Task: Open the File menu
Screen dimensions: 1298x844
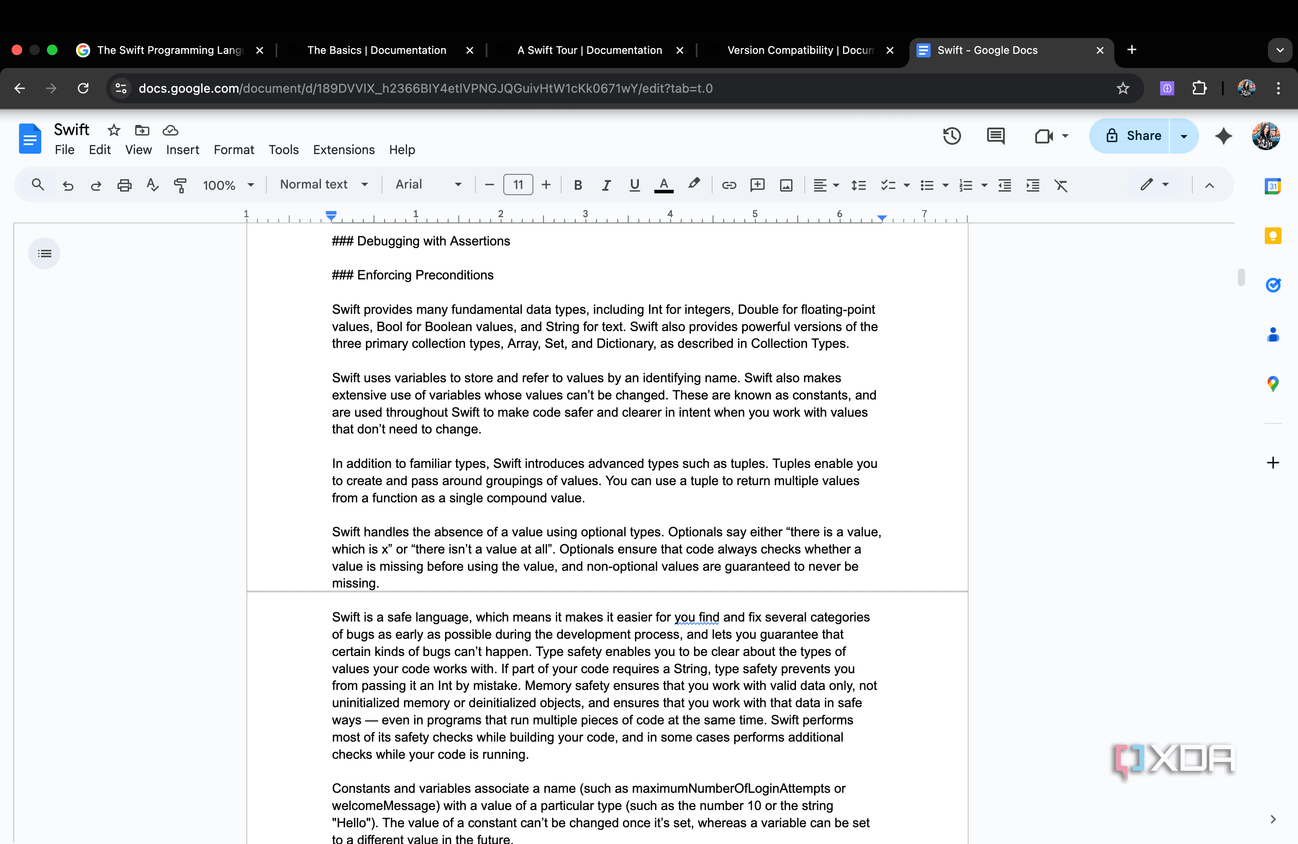Action: (64, 150)
